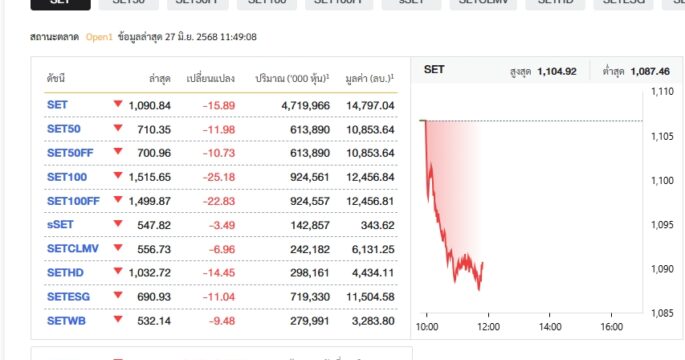The image size is (685, 360).
Task: Open the sSET index link
Action: 60,225
